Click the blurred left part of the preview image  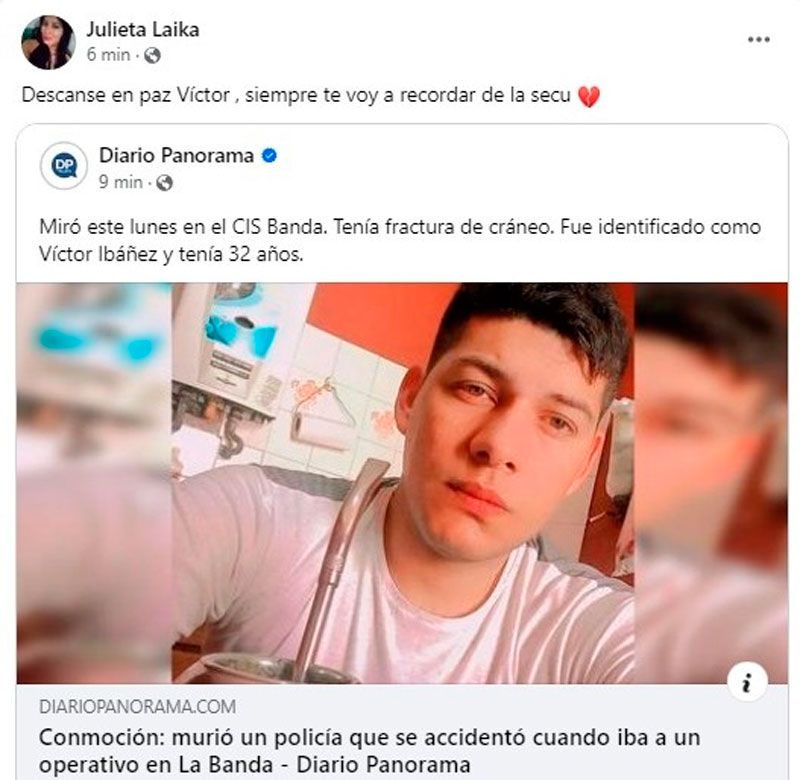[x=94, y=483]
